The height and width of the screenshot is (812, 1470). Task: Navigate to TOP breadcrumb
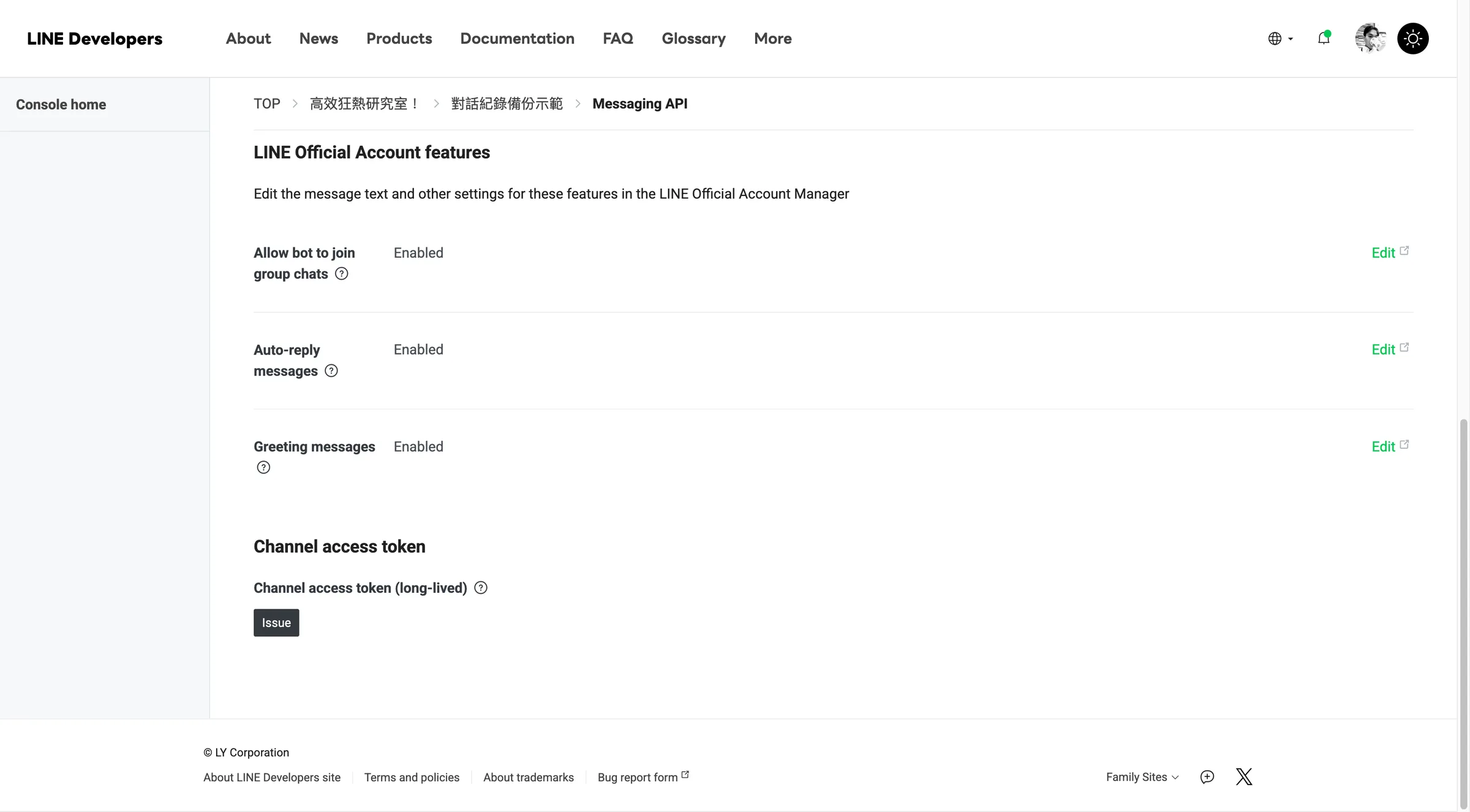tap(267, 103)
